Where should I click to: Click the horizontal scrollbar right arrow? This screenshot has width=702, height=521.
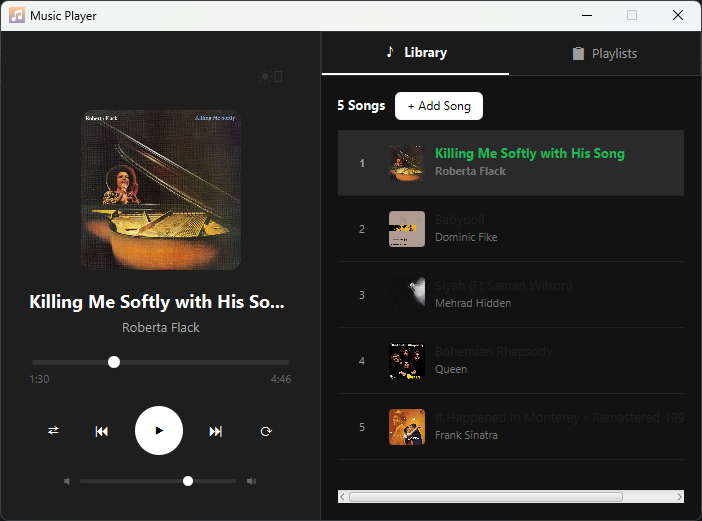[680, 496]
